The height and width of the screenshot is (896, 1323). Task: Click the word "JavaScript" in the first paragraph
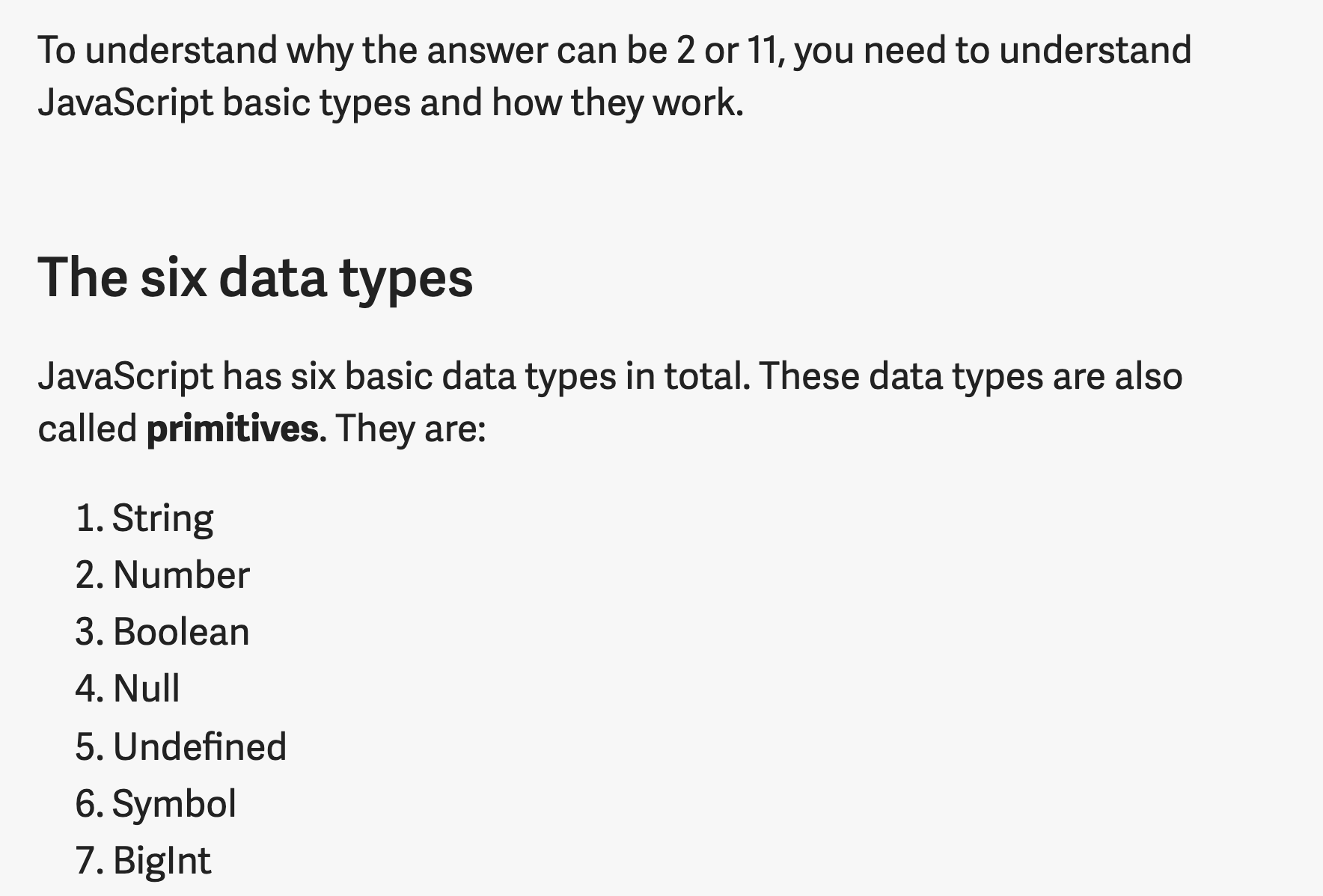(125, 103)
